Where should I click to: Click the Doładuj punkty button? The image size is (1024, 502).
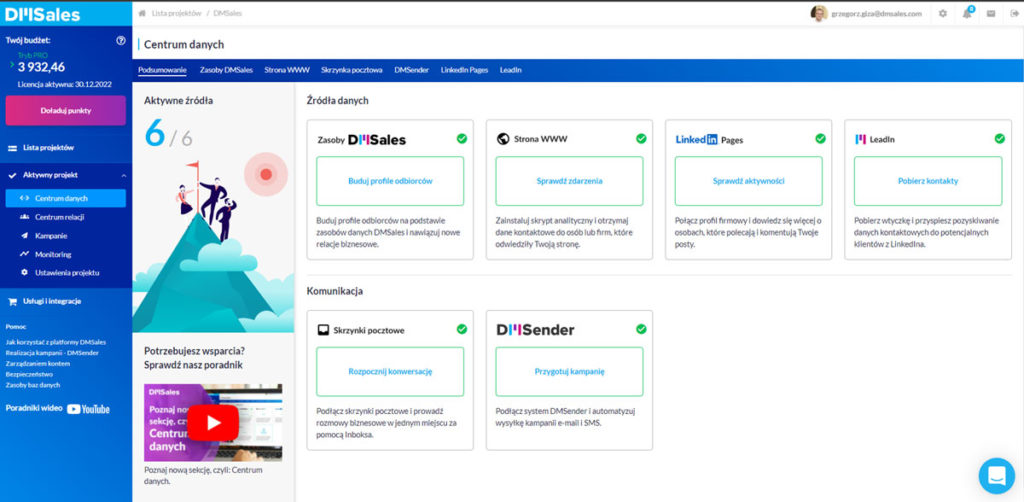pyautogui.click(x=65, y=110)
